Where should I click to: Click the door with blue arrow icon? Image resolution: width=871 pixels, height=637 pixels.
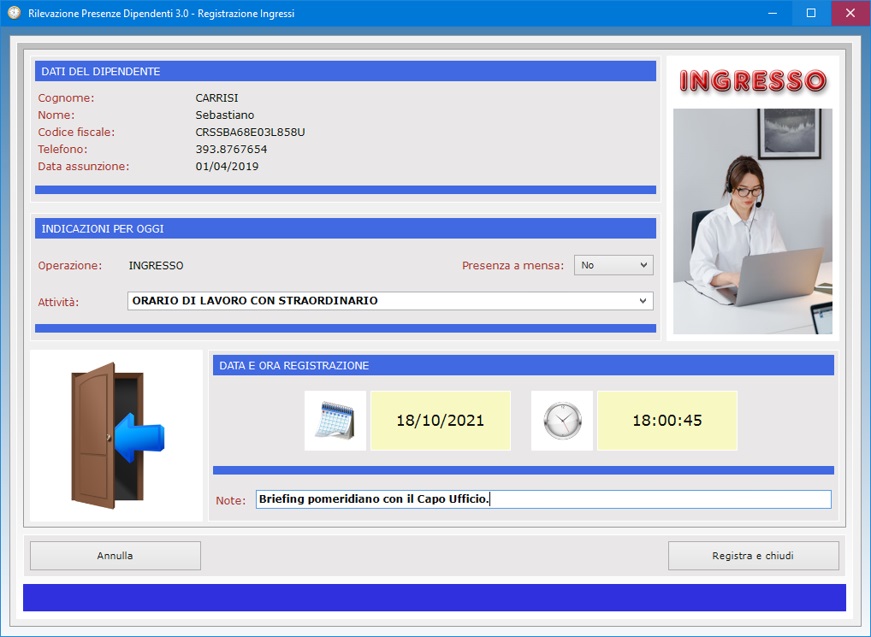(x=116, y=435)
